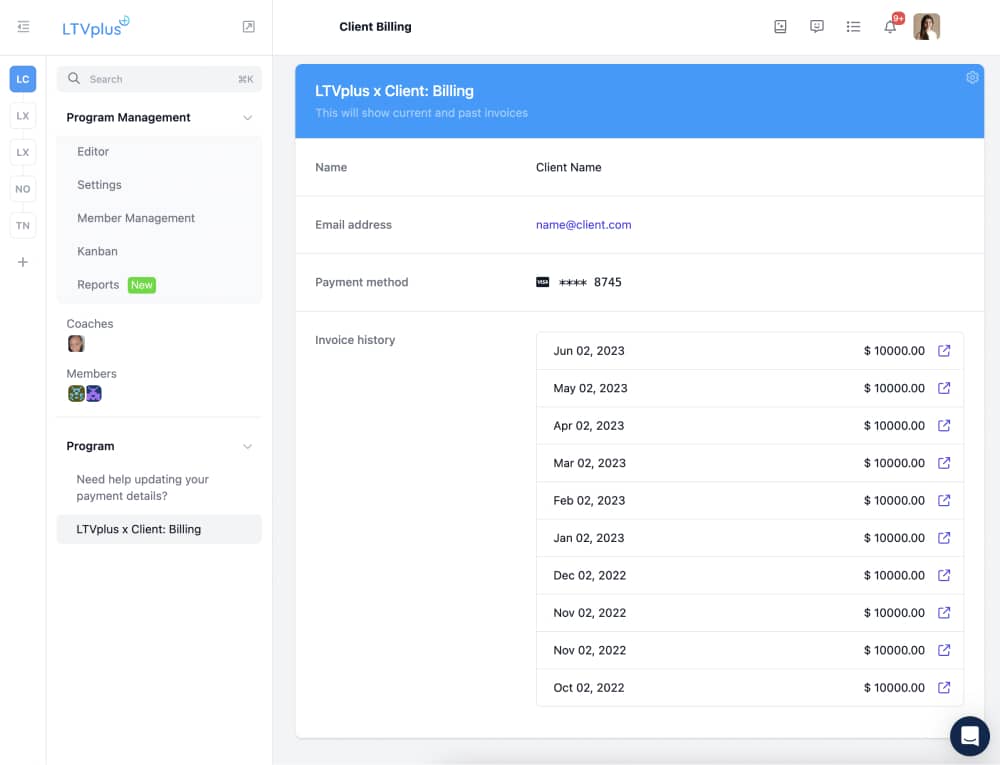Viewport: 1000px width, 765px height.
Task: Open Settings in Program Management
Action: (99, 185)
